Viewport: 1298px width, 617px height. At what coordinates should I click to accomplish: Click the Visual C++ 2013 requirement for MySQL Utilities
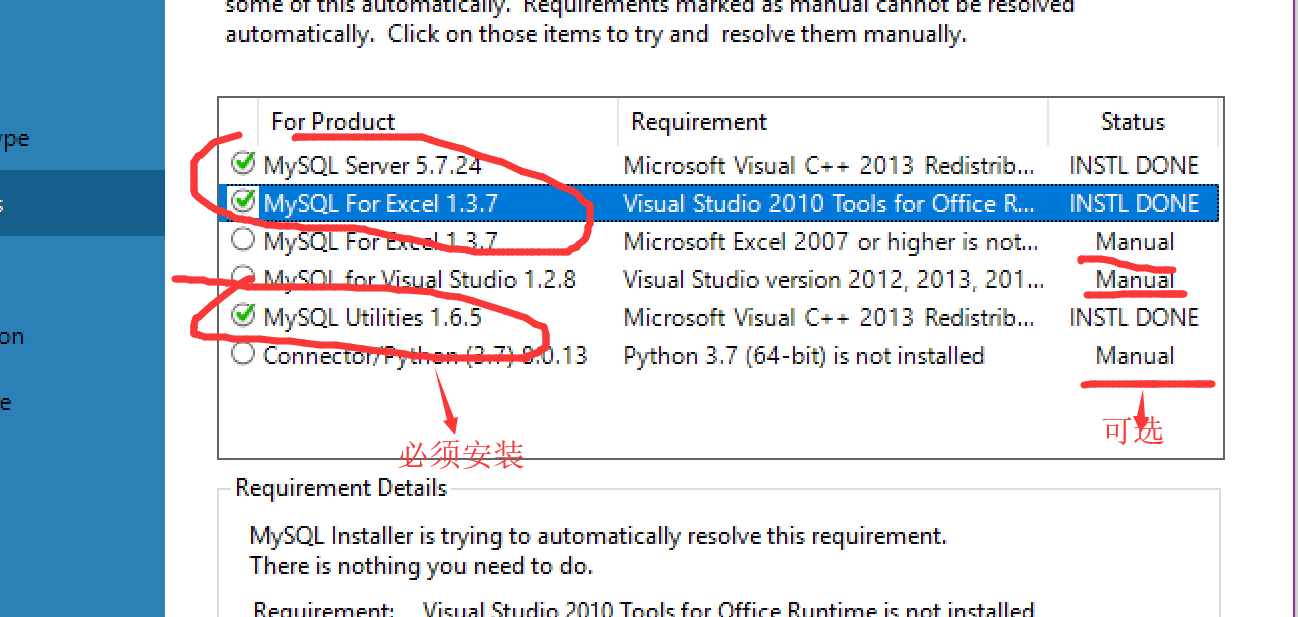pos(829,317)
